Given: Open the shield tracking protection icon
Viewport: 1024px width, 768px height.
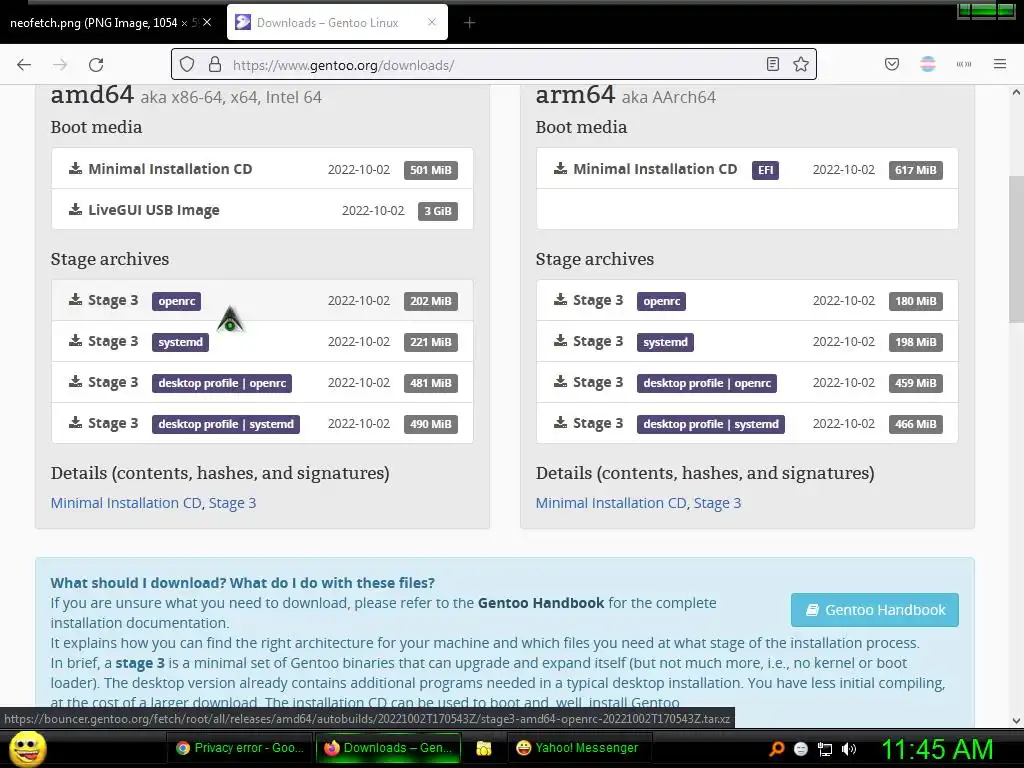Looking at the screenshot, I should [x=187, y=65].
